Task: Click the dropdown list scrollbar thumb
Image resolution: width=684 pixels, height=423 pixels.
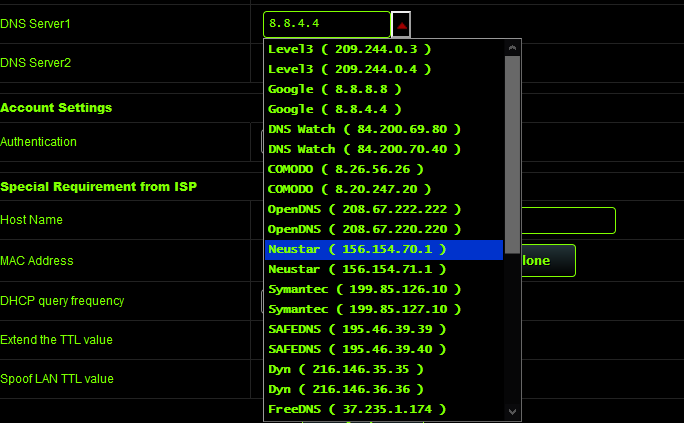Action: [x=512, y=154]
